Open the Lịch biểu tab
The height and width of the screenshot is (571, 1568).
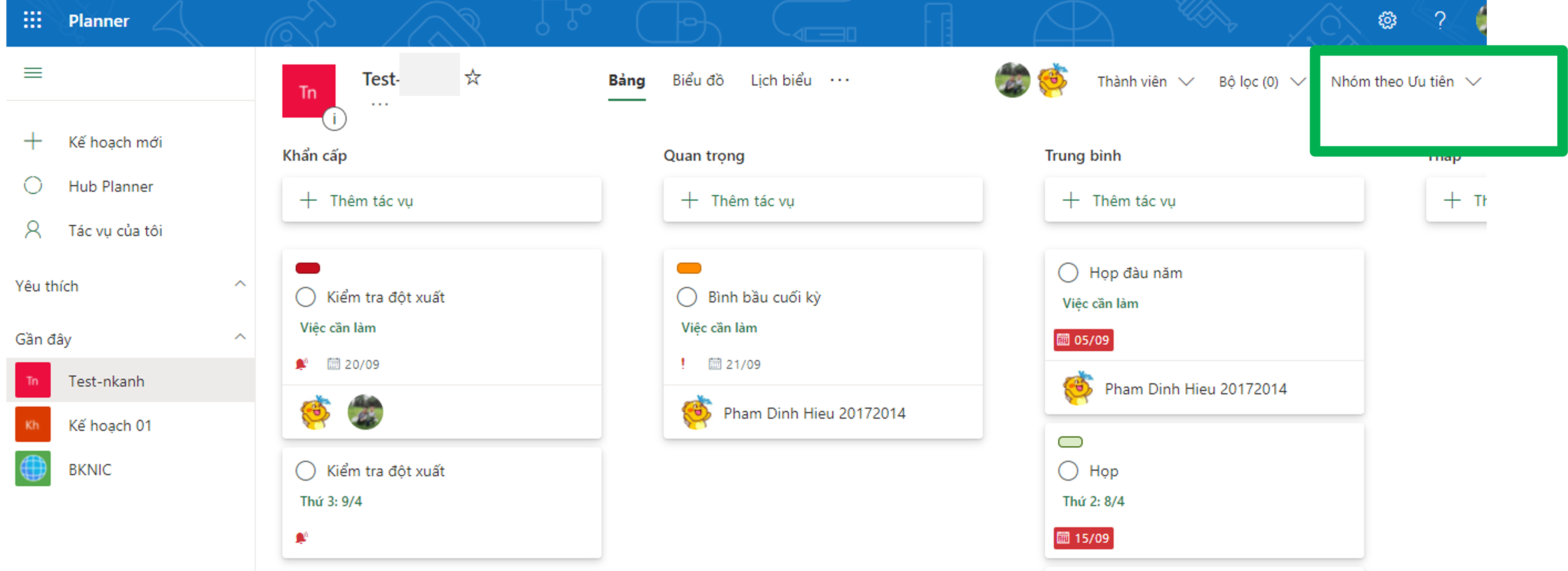(x=781, y=80)
